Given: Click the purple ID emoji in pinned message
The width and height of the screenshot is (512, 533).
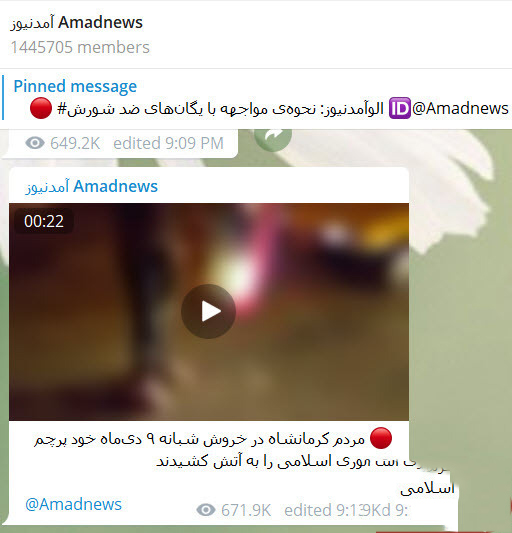Looking at the screenshot, I should [x=399, y=108].
